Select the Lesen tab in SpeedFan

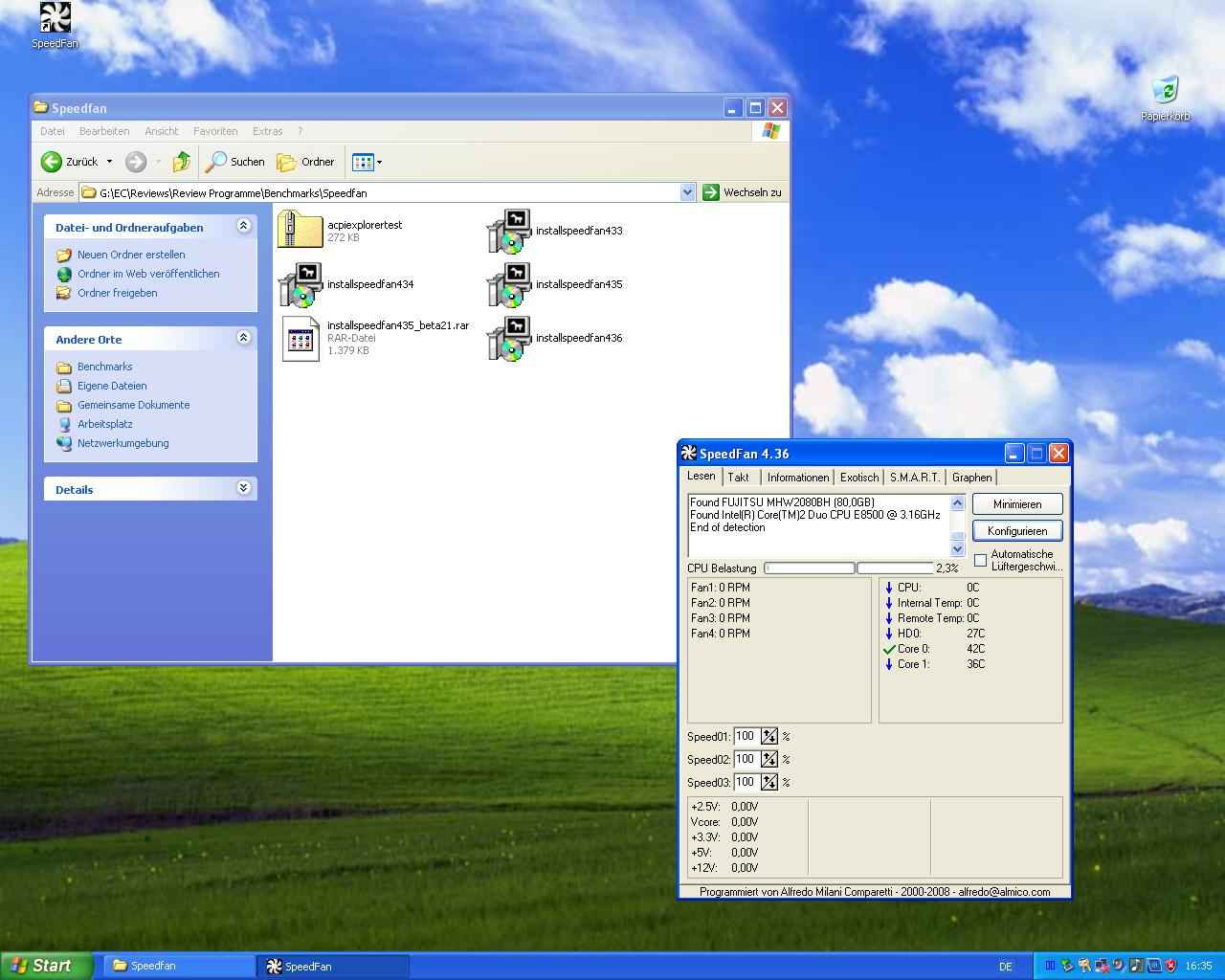click(702, 476)
